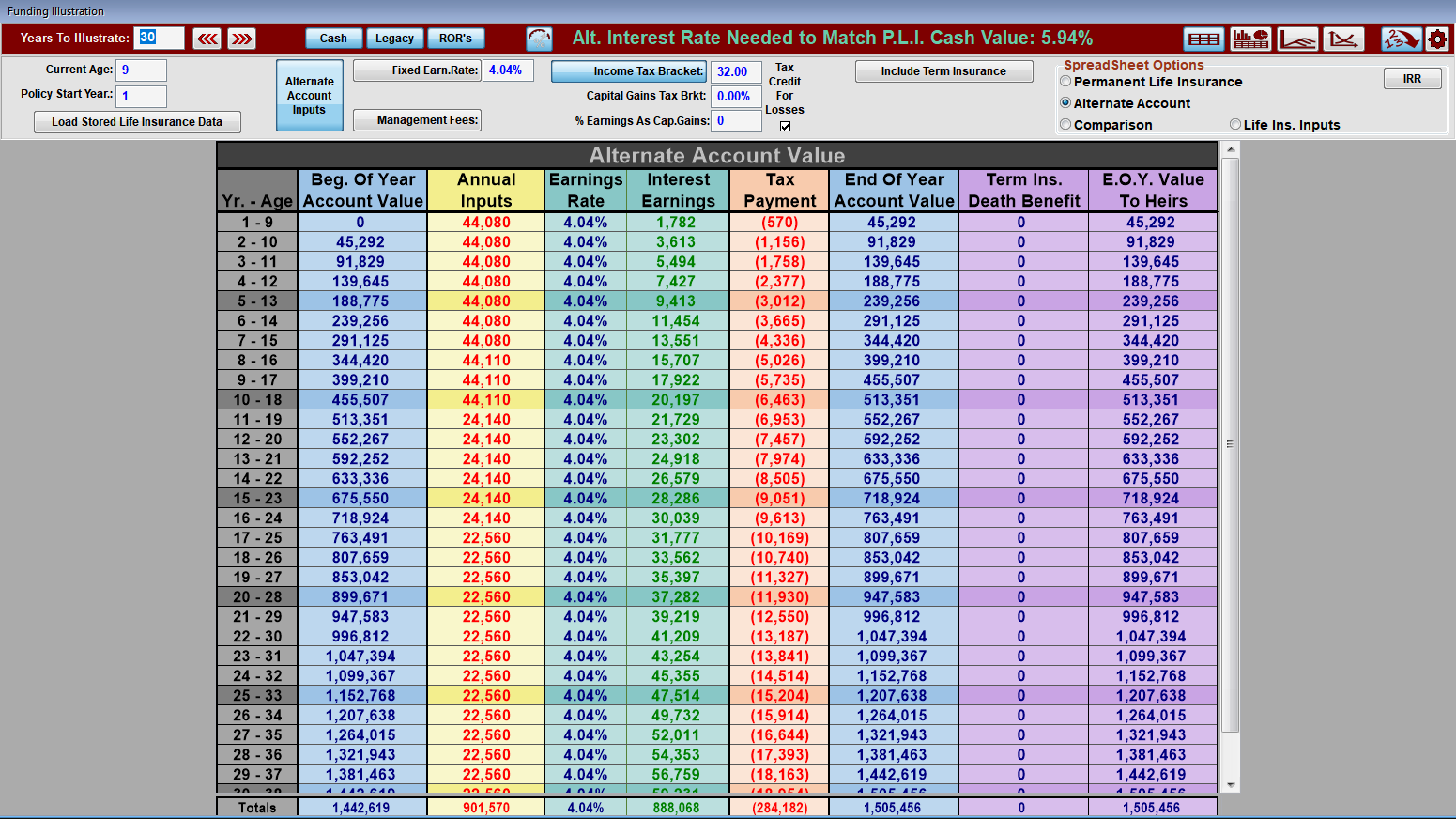Image resolution: width=1456 pixels, height=819 pixels.
Task: Switch to the Cash view
Action: 333,39
